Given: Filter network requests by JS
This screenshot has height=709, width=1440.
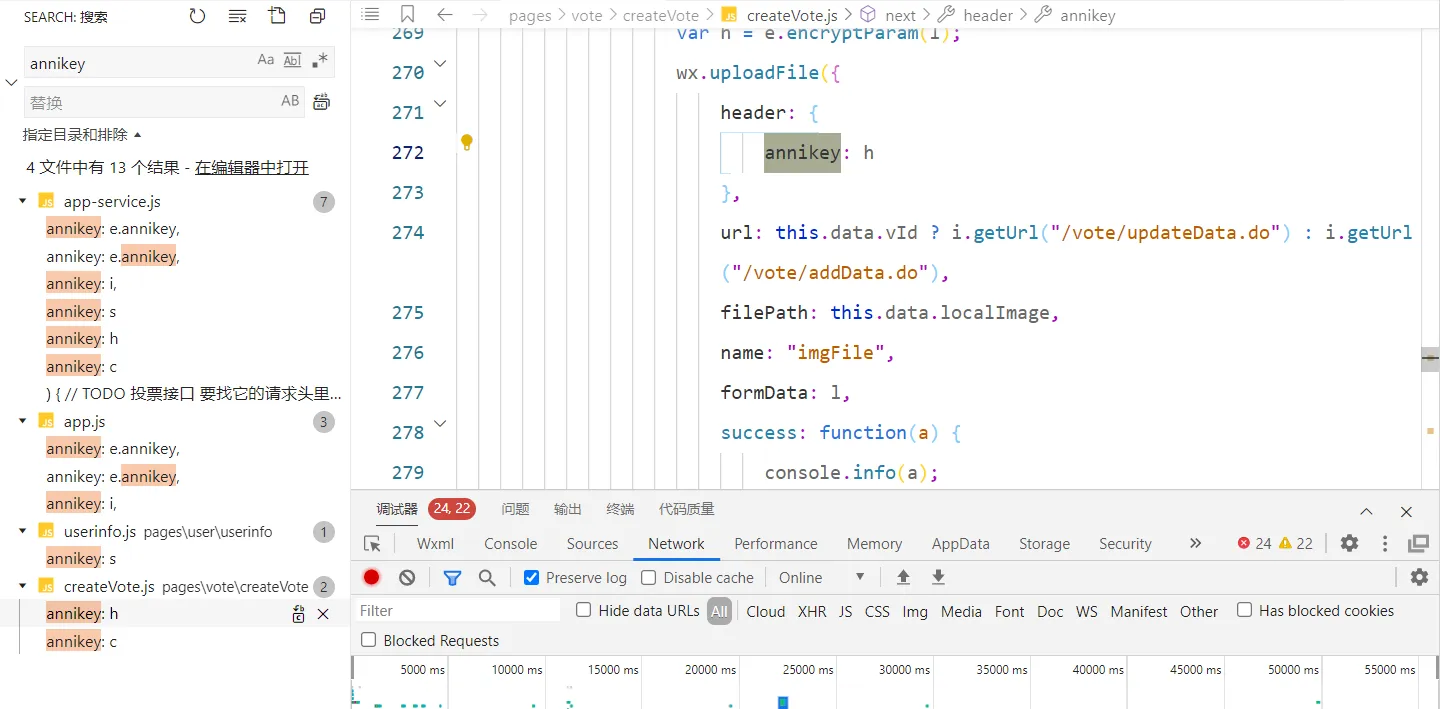Looking at the screenshot, I should [845, 611].
